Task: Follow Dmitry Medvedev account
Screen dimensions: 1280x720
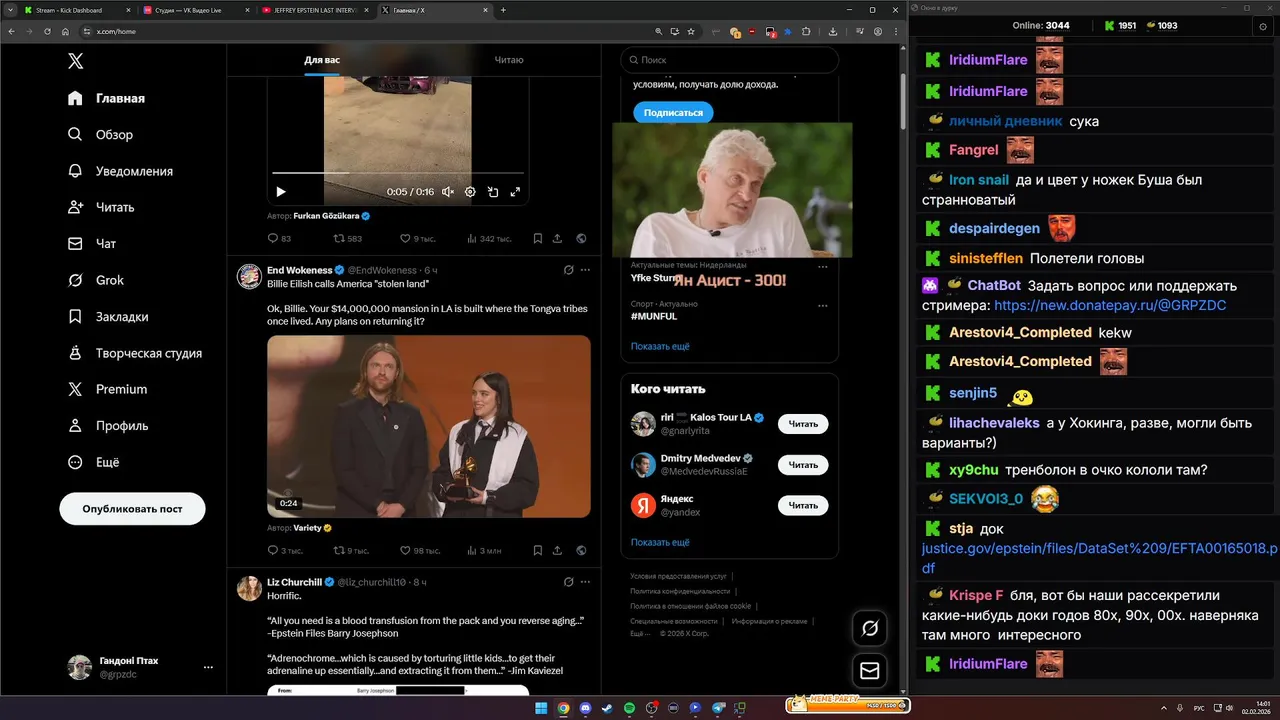Action: pos(803,465)
